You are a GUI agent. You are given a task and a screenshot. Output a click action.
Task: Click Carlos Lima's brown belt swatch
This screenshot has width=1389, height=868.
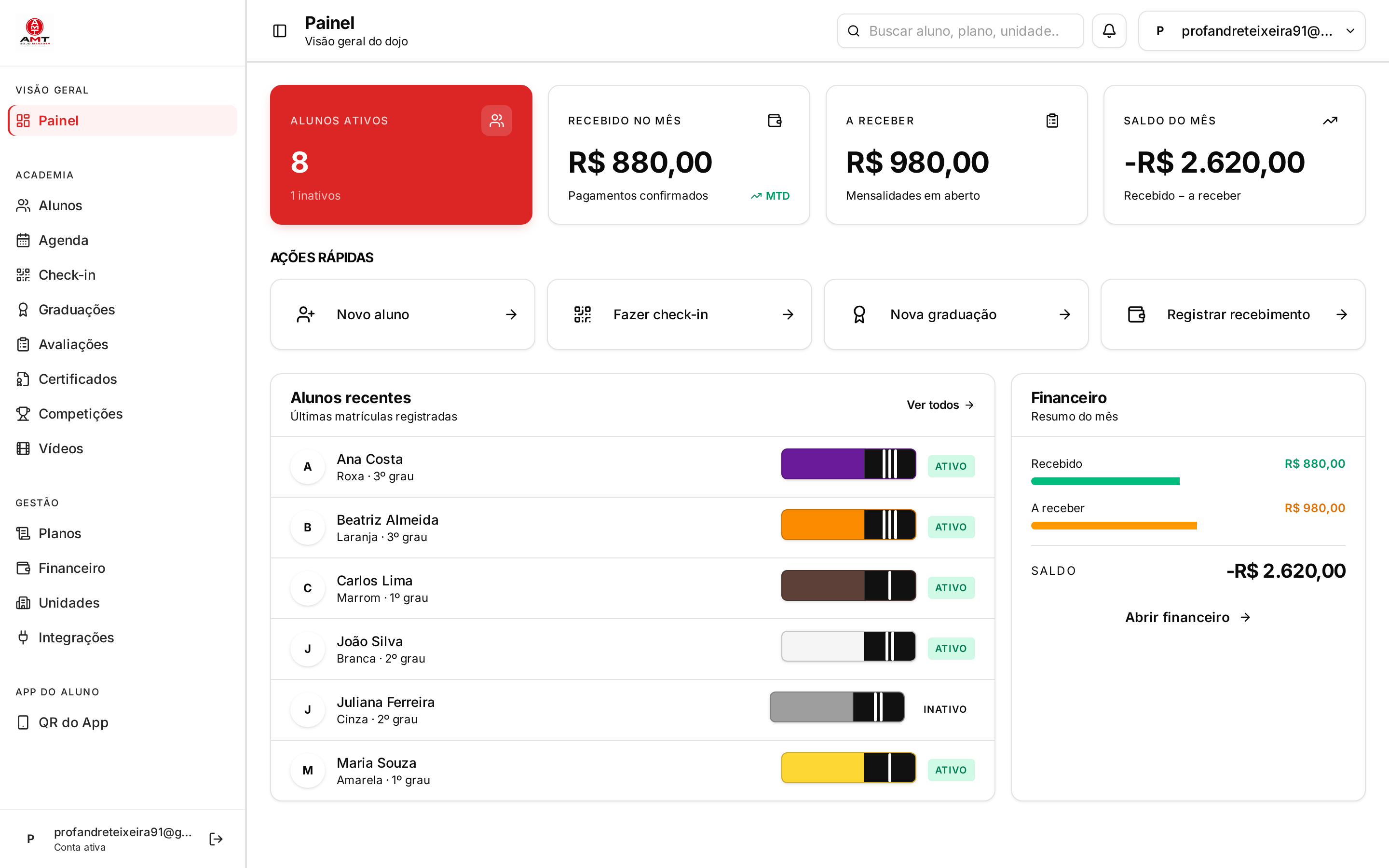pyautogui.click(x=848, y=585)
